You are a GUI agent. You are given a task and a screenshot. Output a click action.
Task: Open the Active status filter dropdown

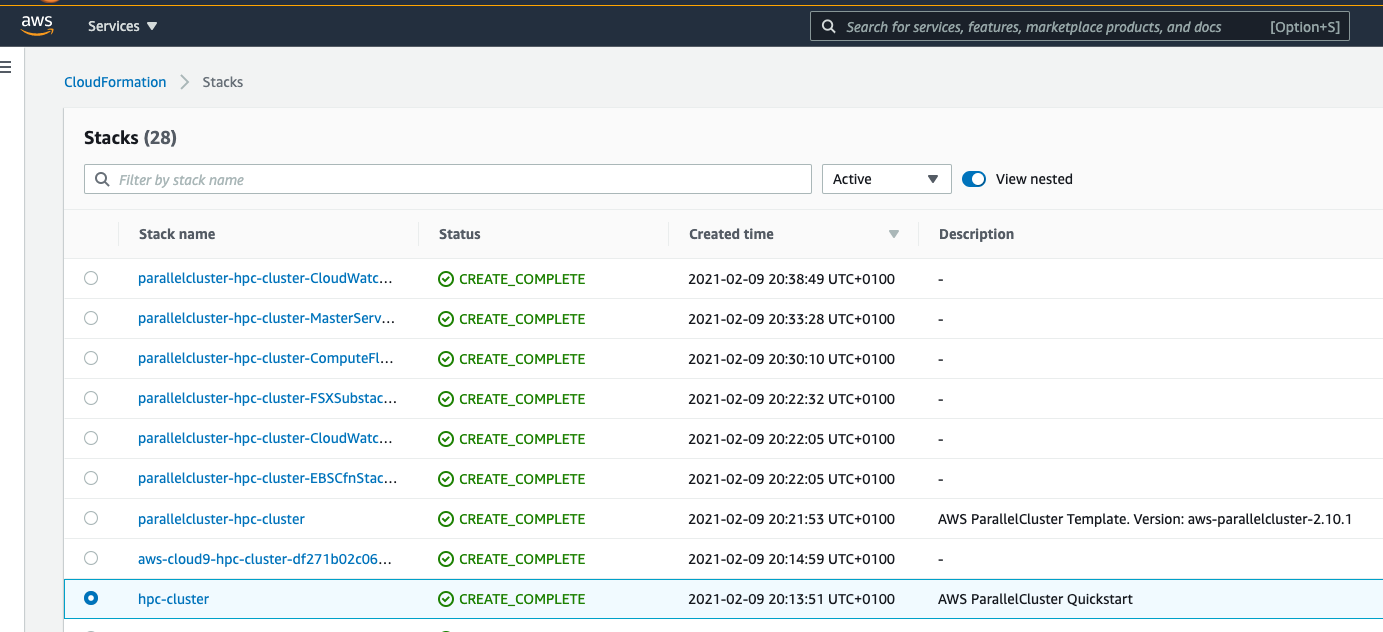pyautogui.click(x=886, y=179)
